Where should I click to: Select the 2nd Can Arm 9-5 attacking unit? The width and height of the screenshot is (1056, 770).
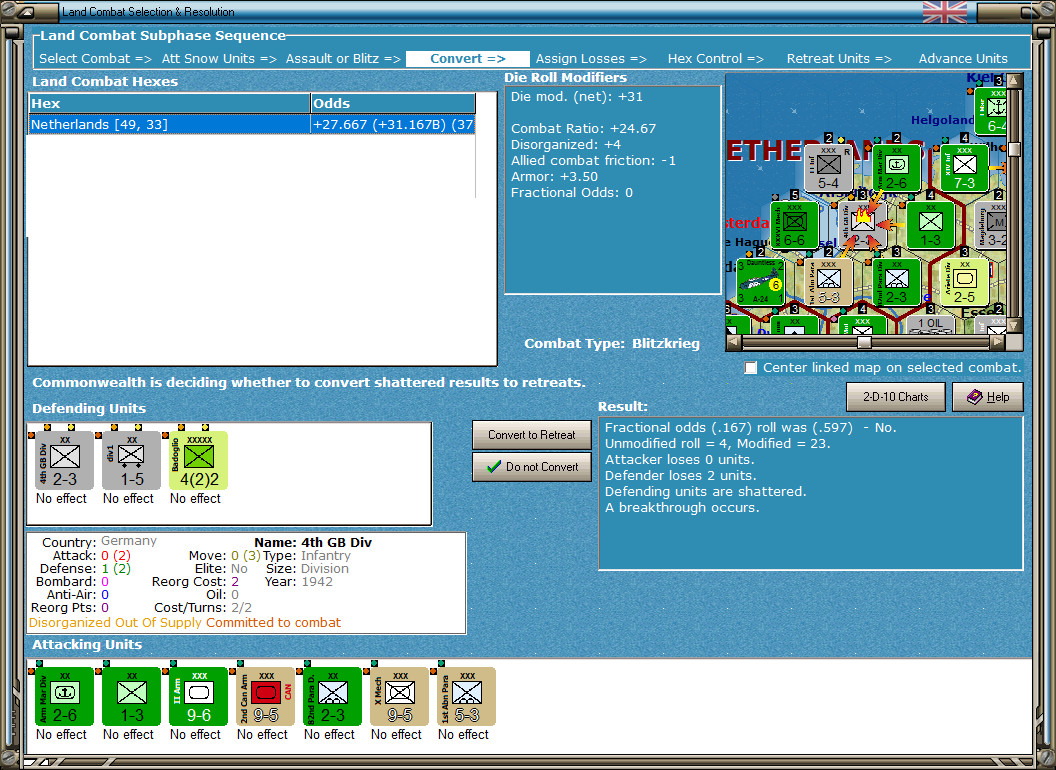pos(265,697)
